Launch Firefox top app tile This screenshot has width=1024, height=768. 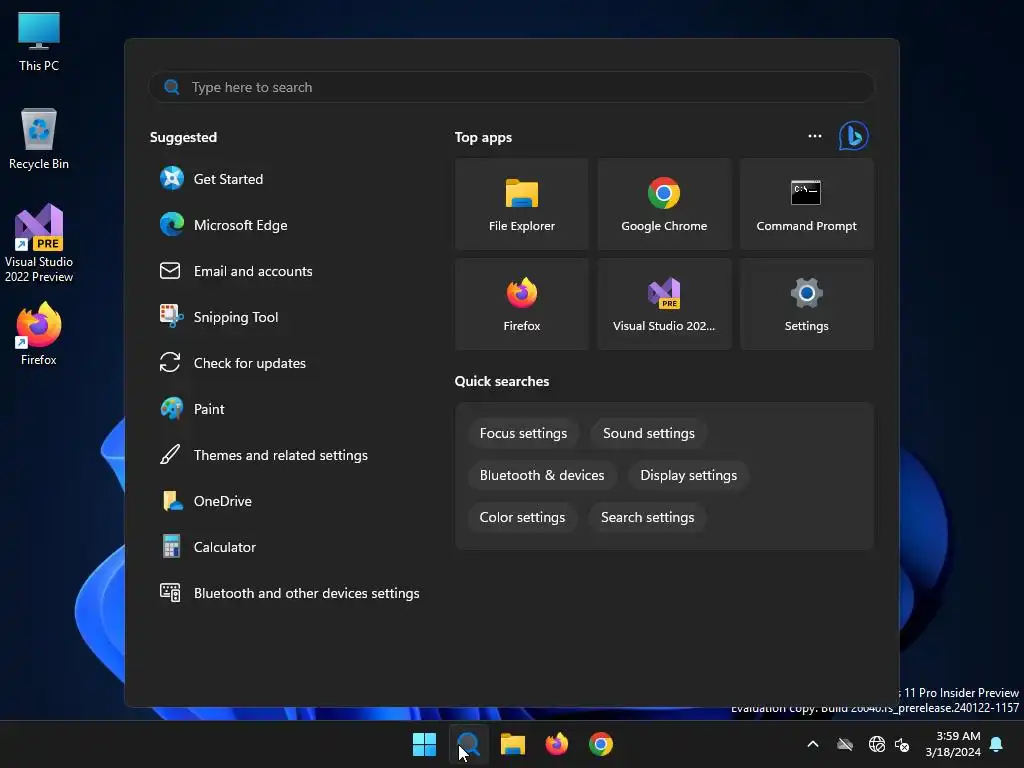(522, 304)
